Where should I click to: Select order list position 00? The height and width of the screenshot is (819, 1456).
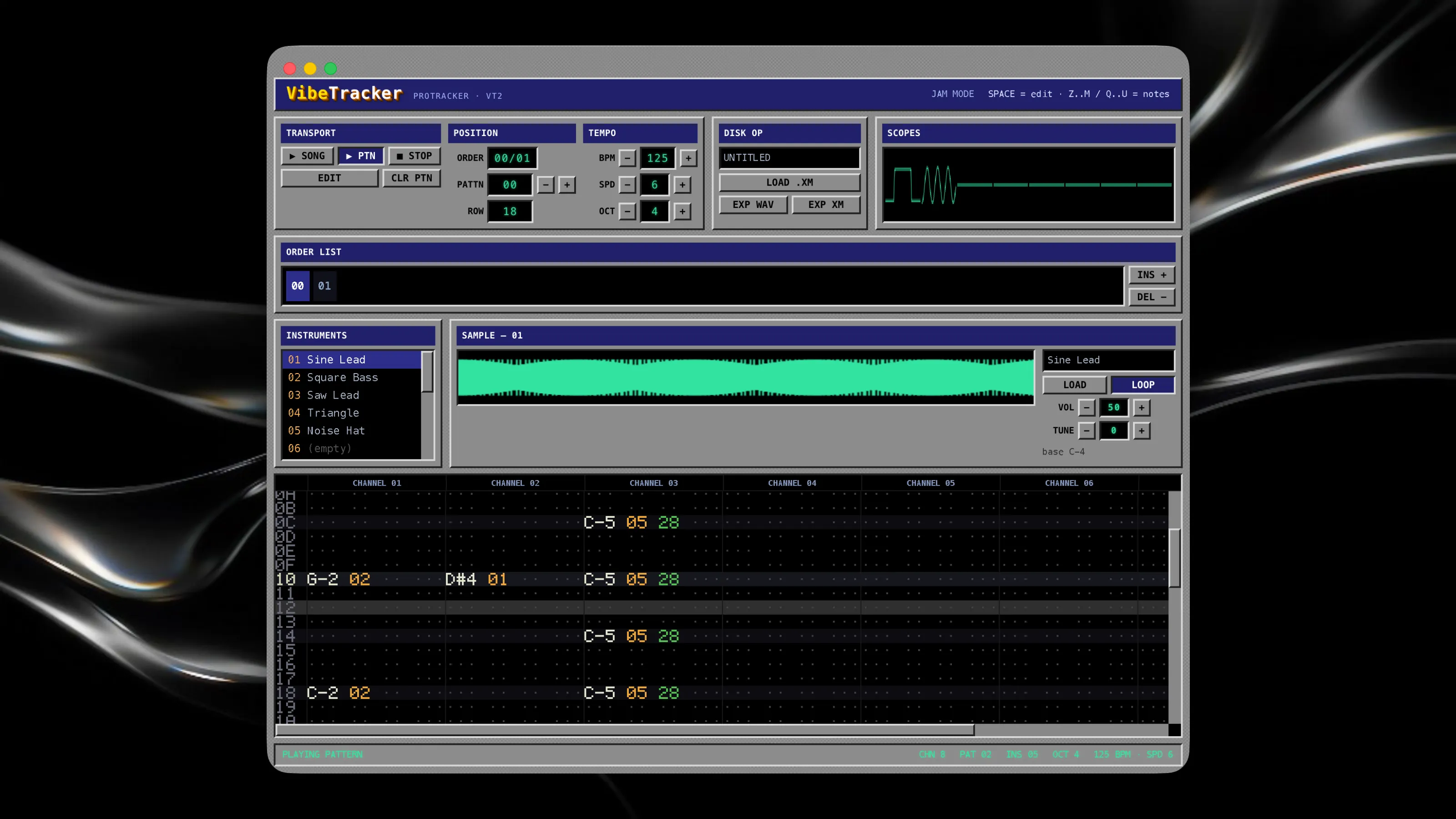point(298,286)
